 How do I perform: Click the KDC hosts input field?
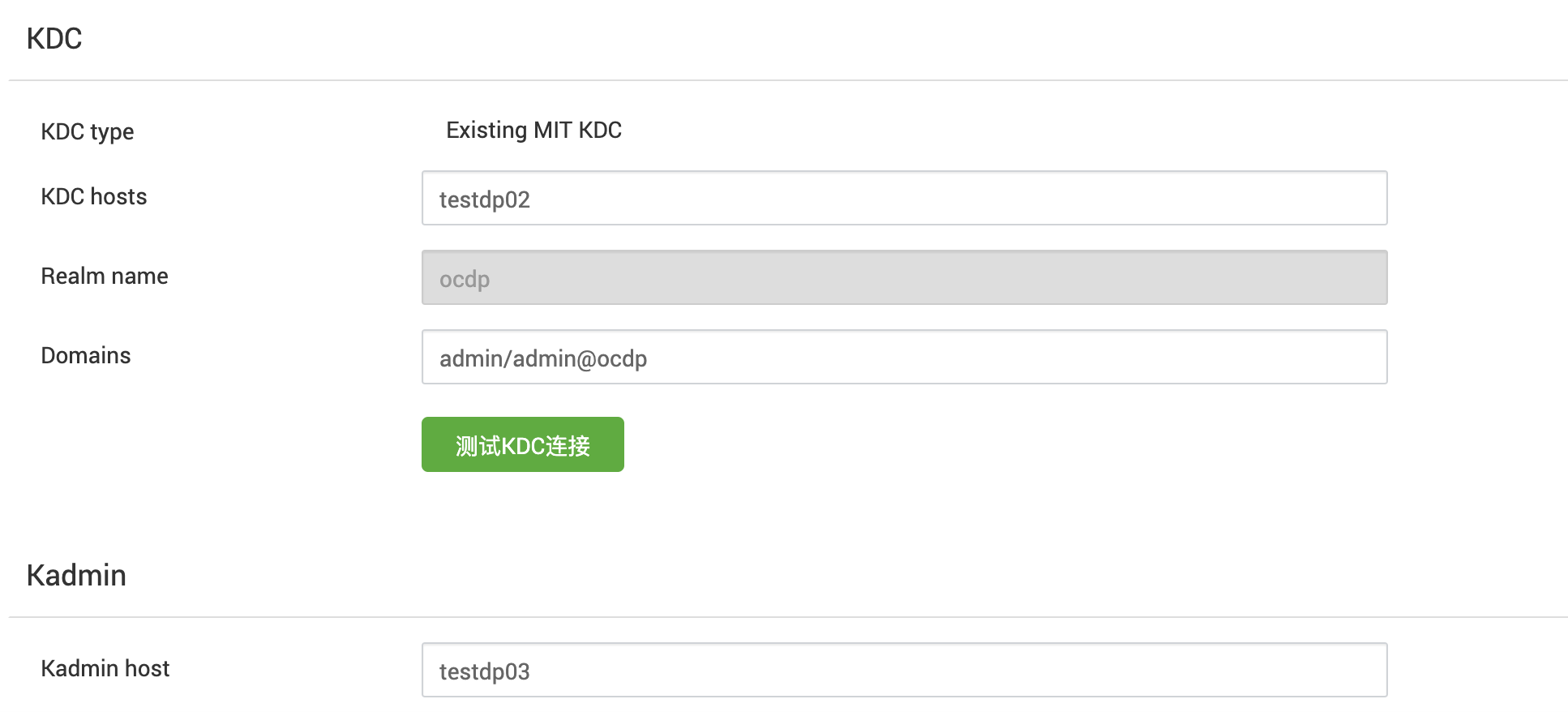tap(904, 198)
